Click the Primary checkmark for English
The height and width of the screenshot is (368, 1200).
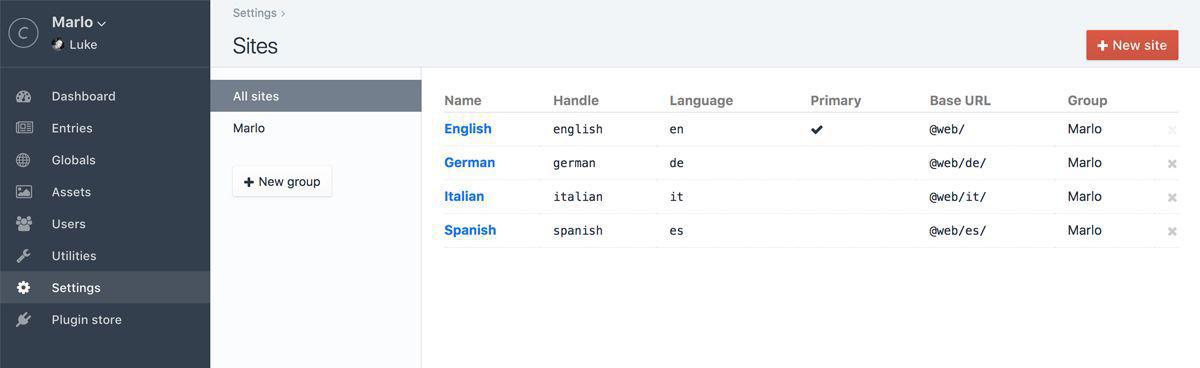pos(817,129)
